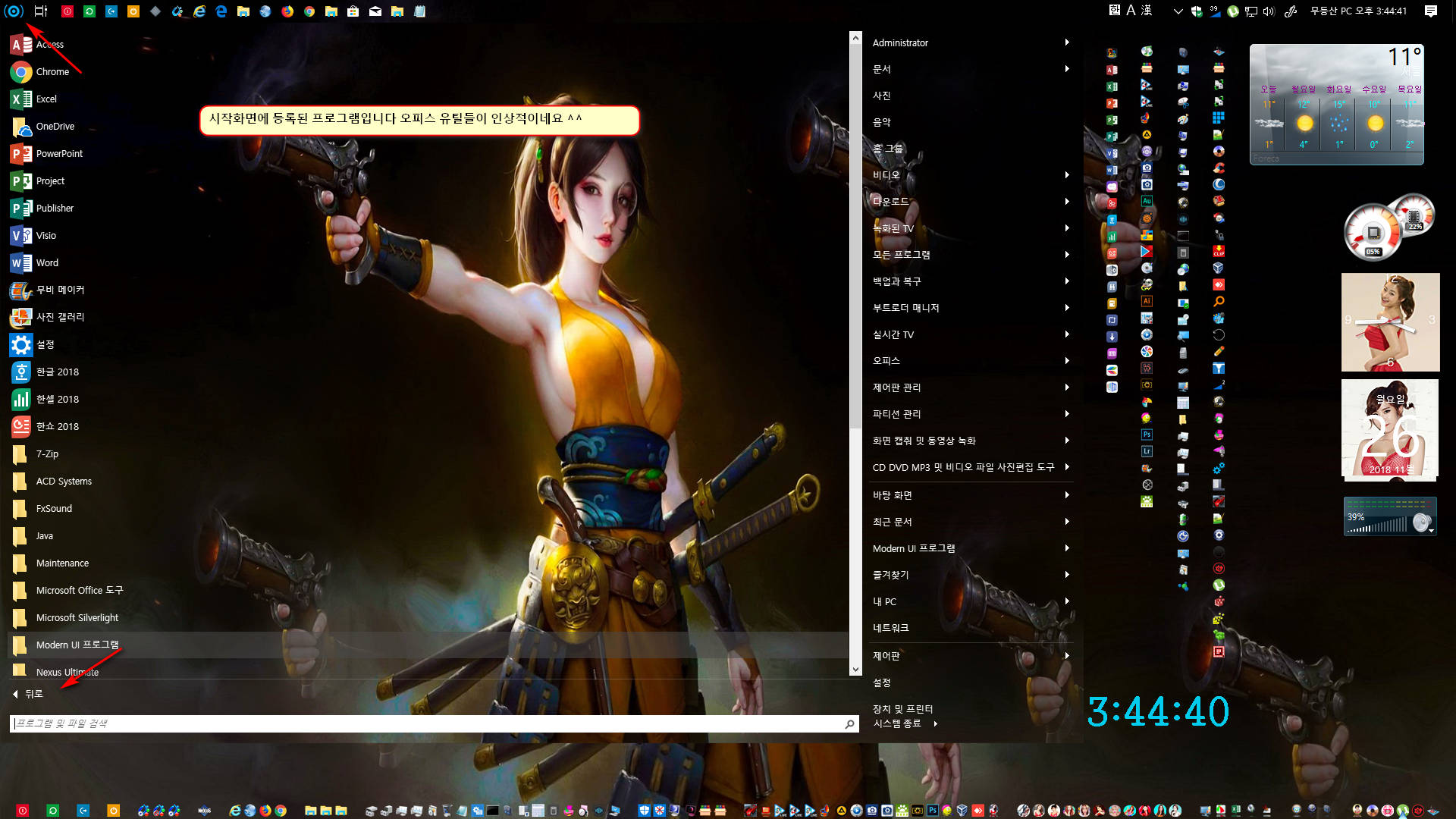The width and height of the screenshot is (1456, 819).
Task: Launch PowerPoint from the start list
Action: pos(45,154)
